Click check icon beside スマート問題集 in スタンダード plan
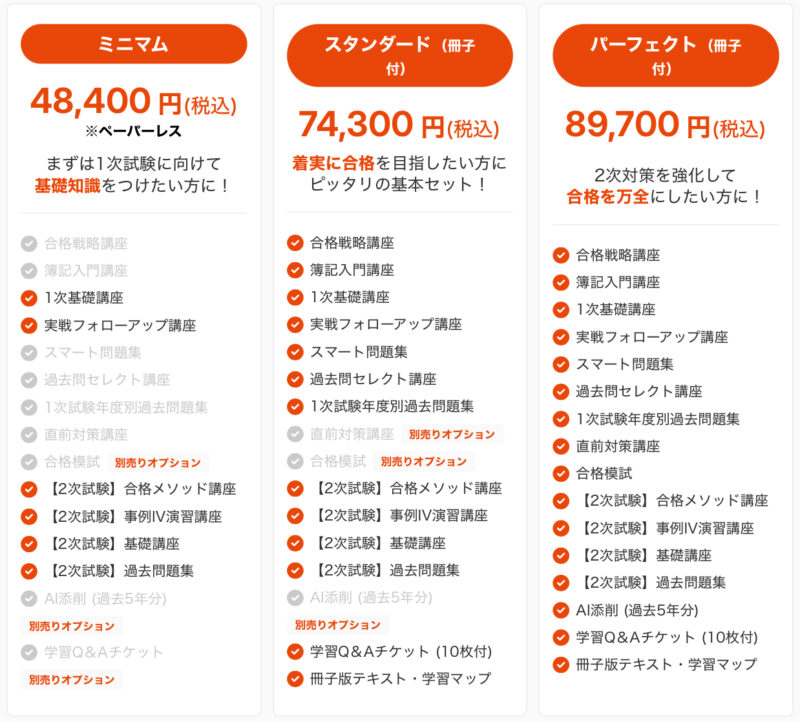The width and height of the screenshot is (800, 722). tap(295, 352)
